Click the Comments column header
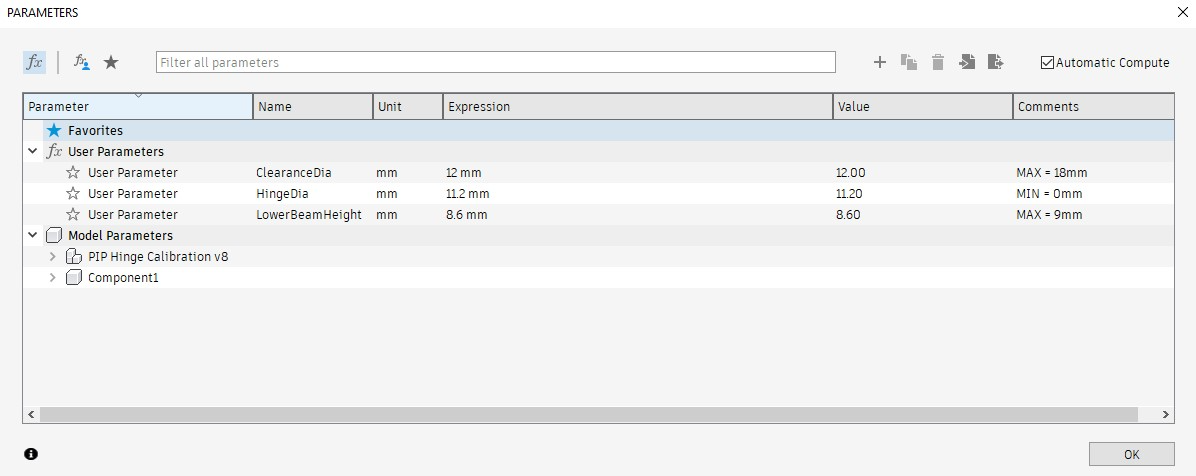Image resolution: width=1196 pixels, height=476 pixels. pyautogui.click(x=1094, y=107)
